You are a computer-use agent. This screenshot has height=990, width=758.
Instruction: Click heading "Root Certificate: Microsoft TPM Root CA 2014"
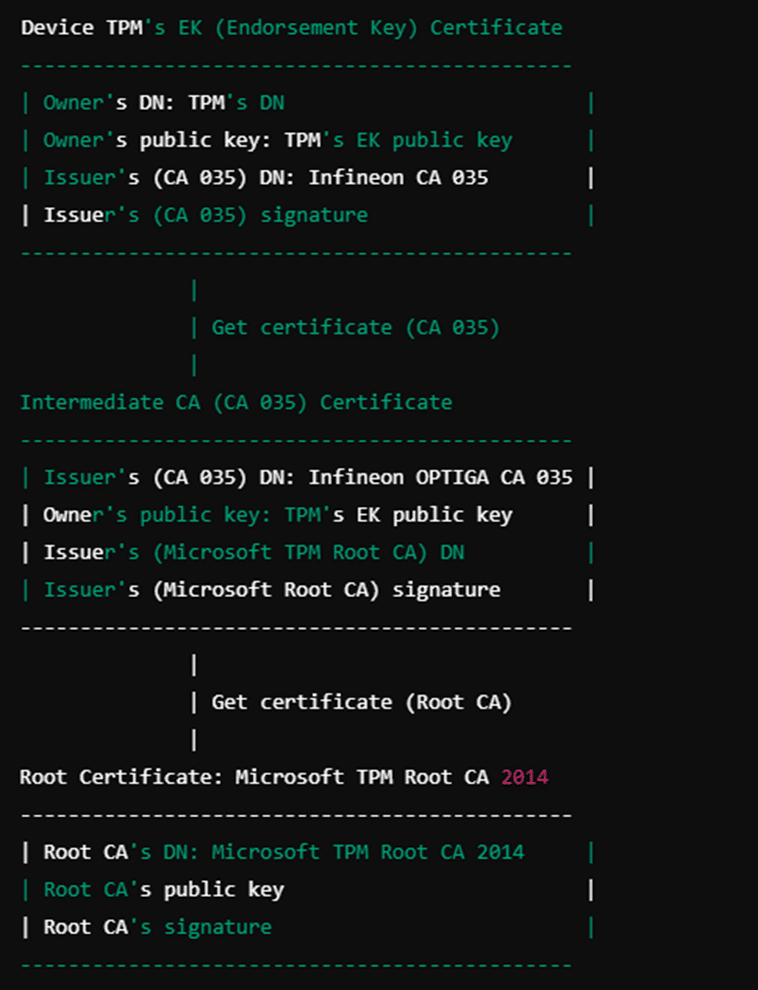click(284, 777)
